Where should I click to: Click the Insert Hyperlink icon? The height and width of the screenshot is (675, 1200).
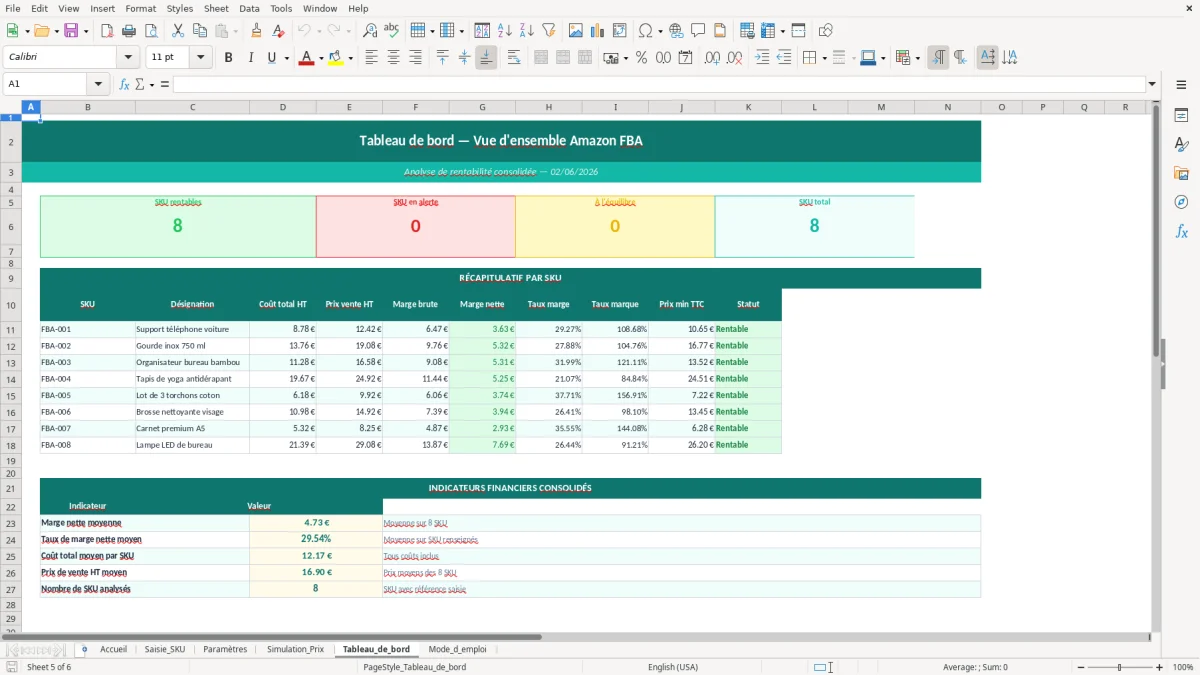click(676, 31)
